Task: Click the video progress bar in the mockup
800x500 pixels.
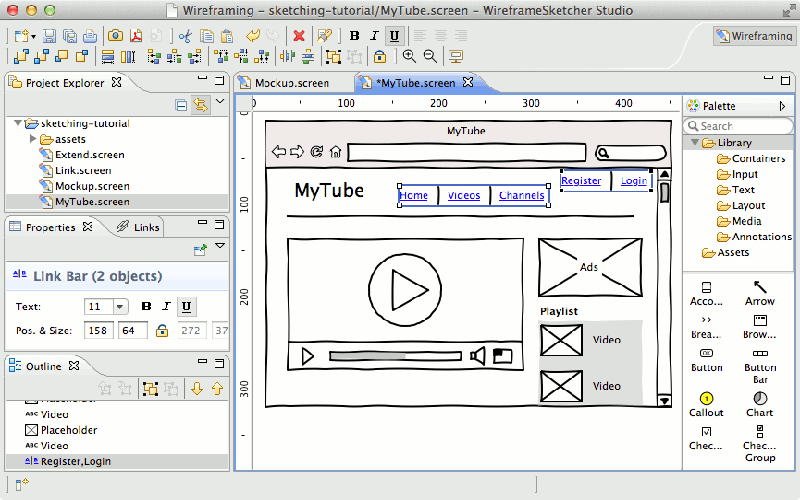Action: pos(395,356)
